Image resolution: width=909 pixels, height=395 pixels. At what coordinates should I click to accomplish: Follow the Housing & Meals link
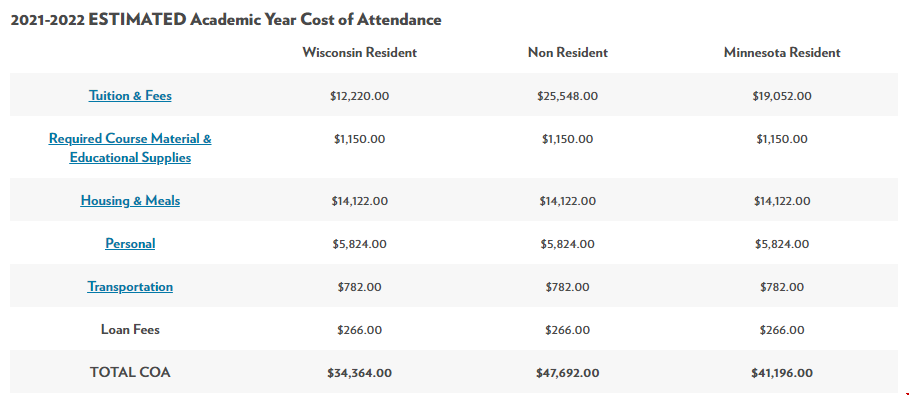pos(130,201)
